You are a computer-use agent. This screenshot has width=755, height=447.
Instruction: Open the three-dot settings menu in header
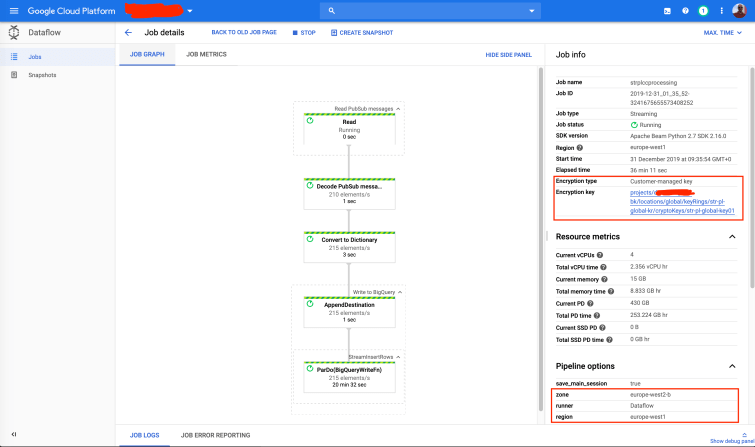tap(721, 11)
